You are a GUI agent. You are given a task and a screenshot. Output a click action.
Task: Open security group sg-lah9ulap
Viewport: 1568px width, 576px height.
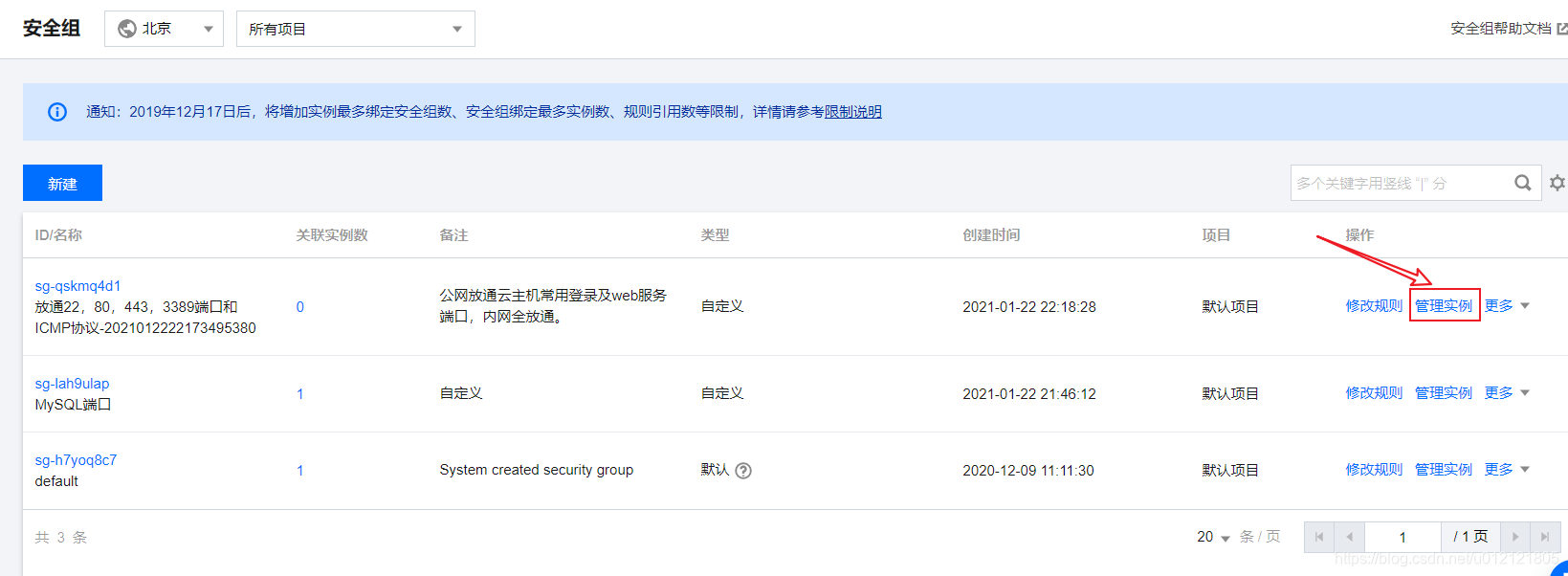point(72,384)
